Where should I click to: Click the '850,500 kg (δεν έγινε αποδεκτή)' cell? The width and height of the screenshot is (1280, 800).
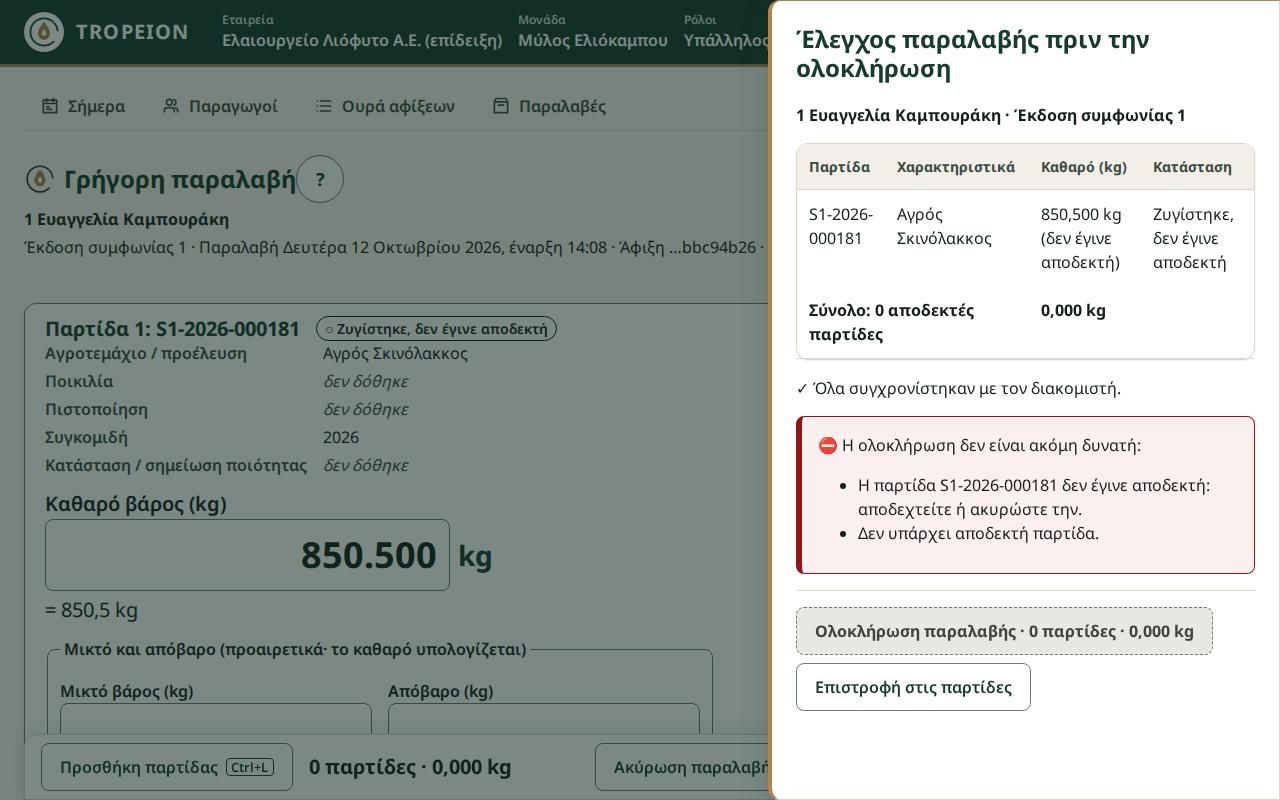(x=1085, y=238)
